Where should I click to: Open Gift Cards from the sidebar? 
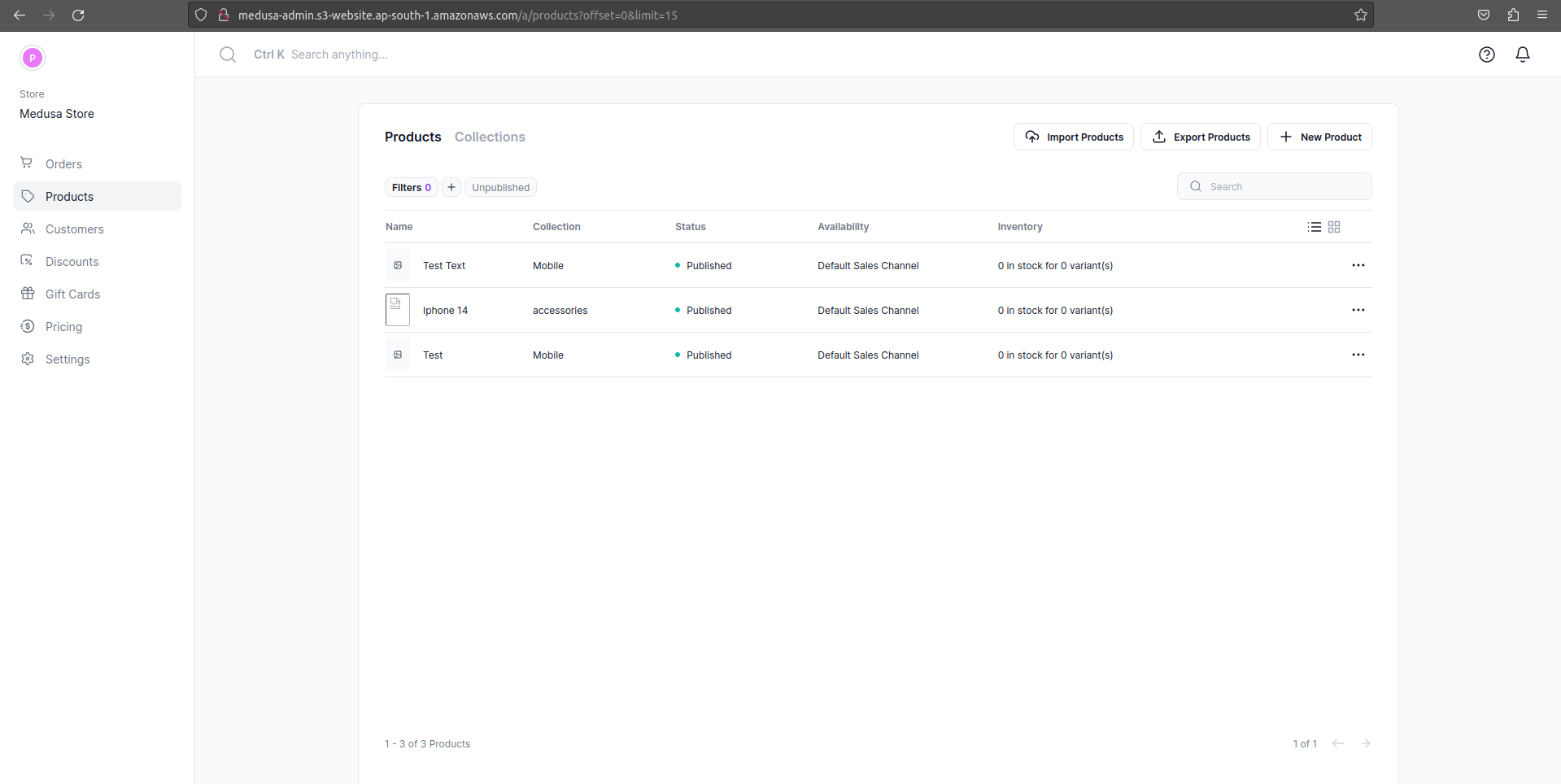[x=72, y=294]
